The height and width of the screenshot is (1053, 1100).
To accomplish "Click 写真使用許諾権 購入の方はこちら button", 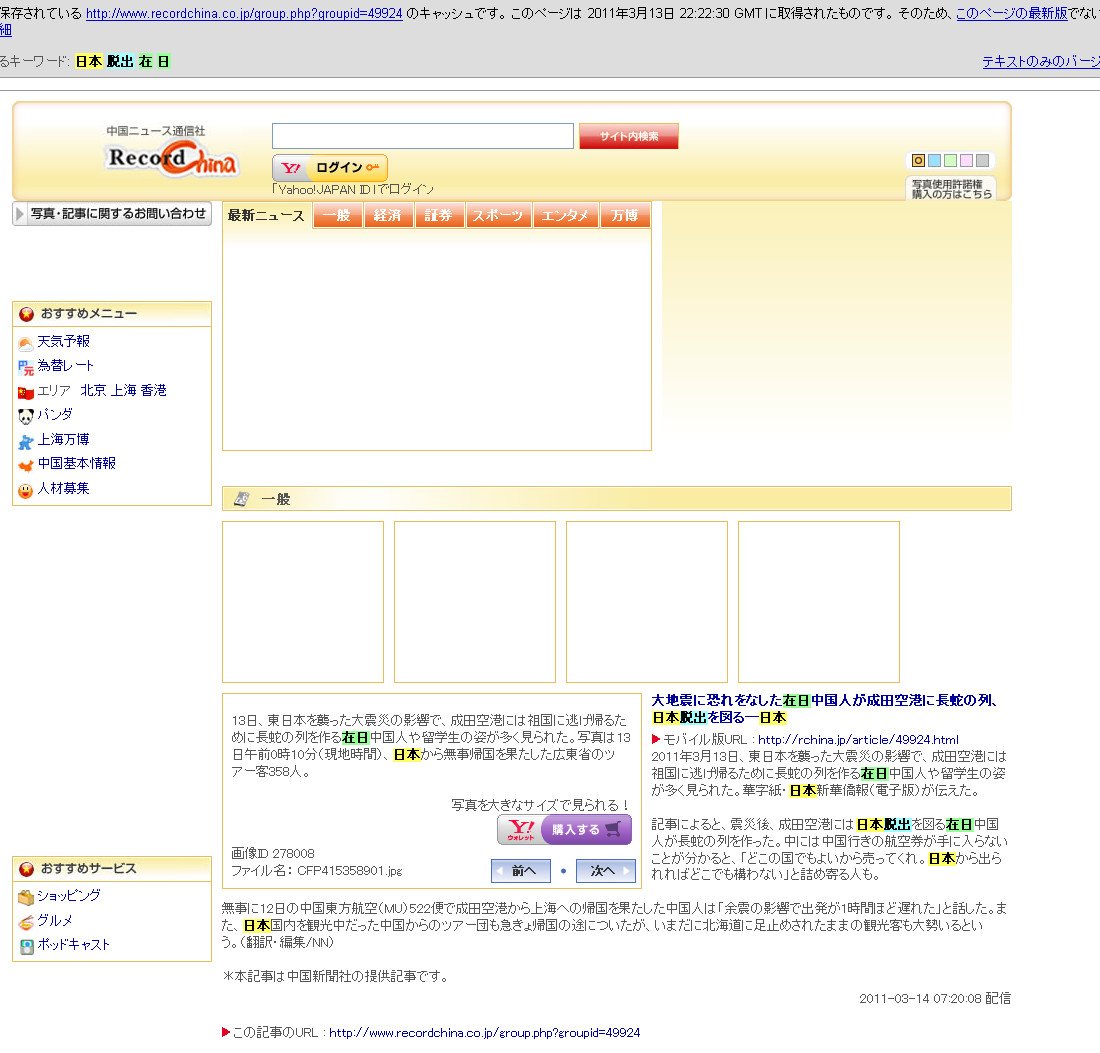I will [951, 189].
